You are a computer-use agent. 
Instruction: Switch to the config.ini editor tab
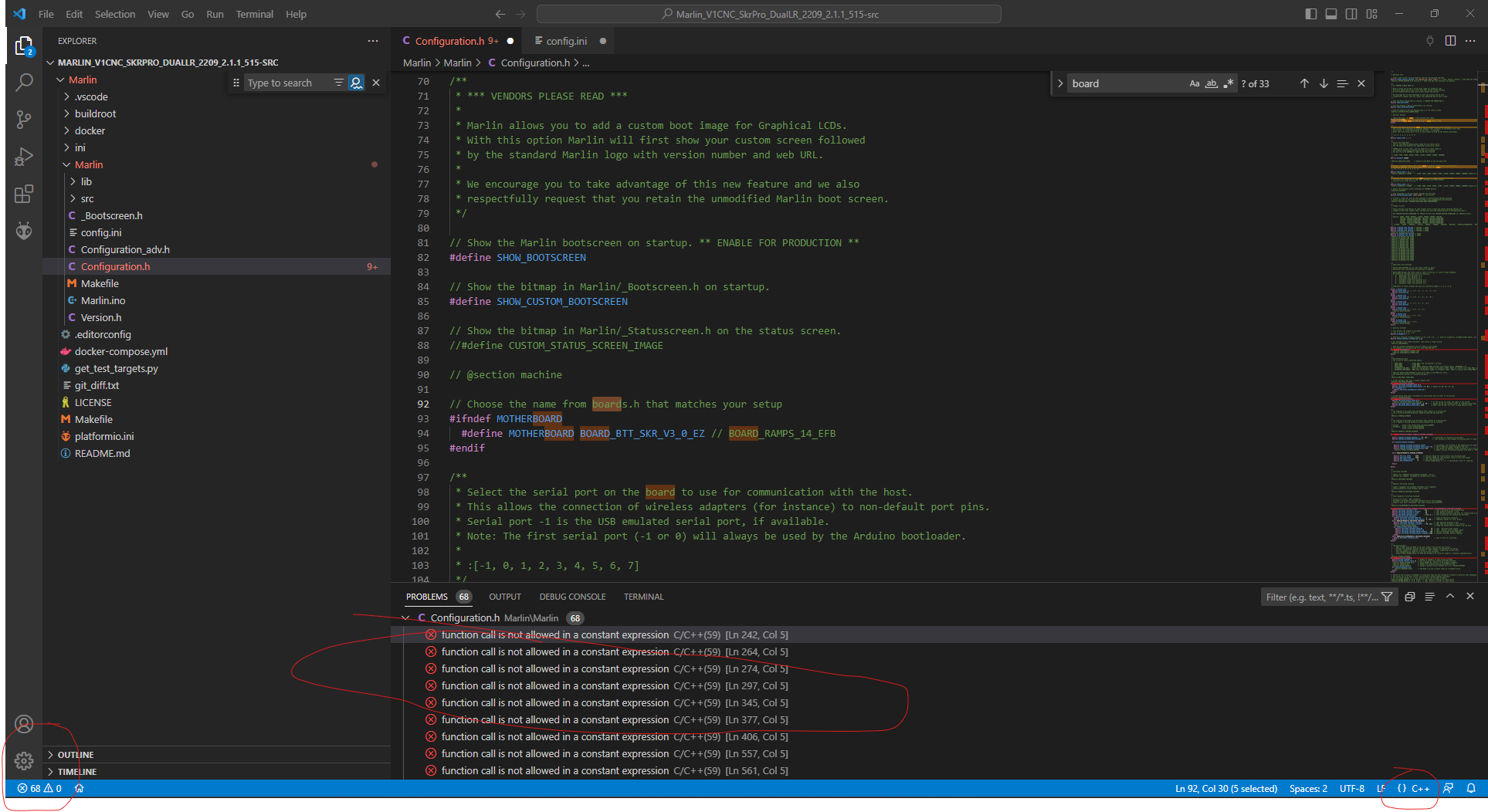(566, 41)
